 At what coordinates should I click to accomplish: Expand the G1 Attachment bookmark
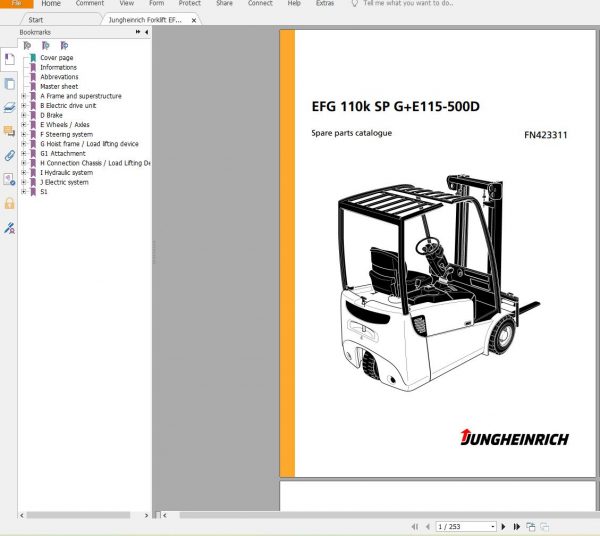click(24, 153)
